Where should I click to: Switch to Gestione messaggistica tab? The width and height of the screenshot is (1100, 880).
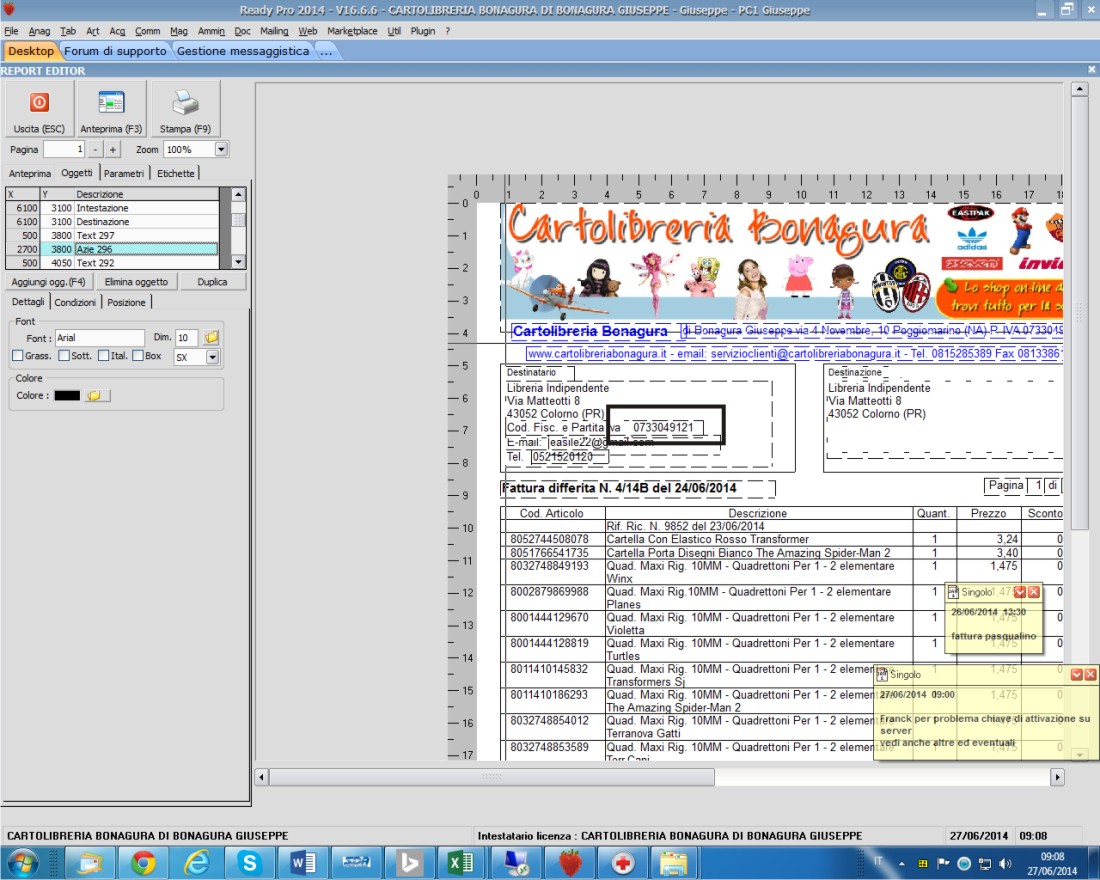(x=243, y=51)
